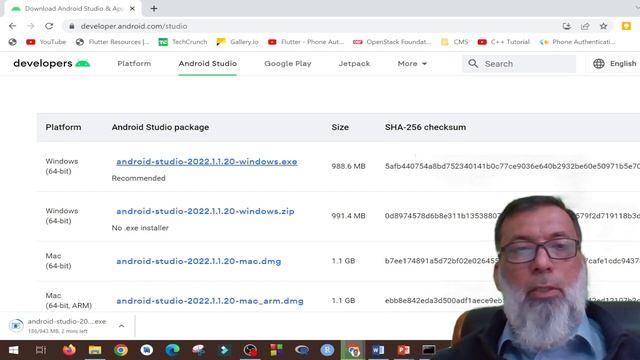
Task: Click the site Search field
Action: [519, 64]
